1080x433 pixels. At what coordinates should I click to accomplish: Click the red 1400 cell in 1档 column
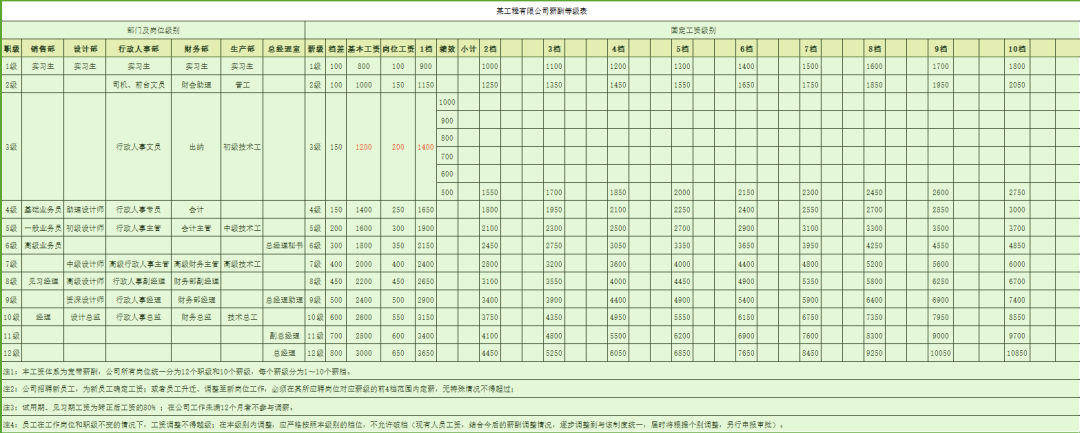point(425,146)
